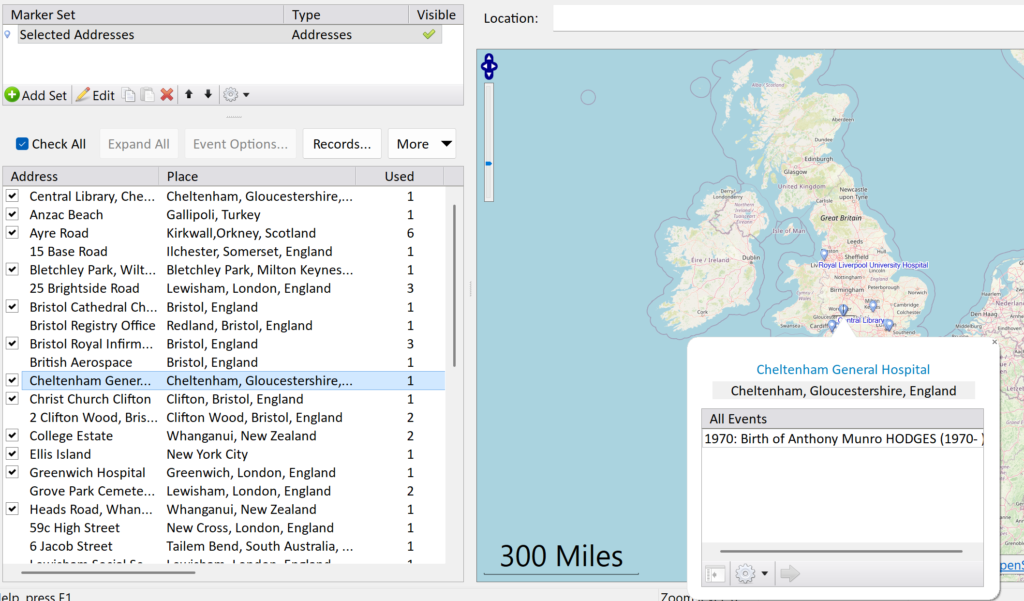The image size is (1024, 601).
Task: Click the Records... button
Action: tap(342, 144)
